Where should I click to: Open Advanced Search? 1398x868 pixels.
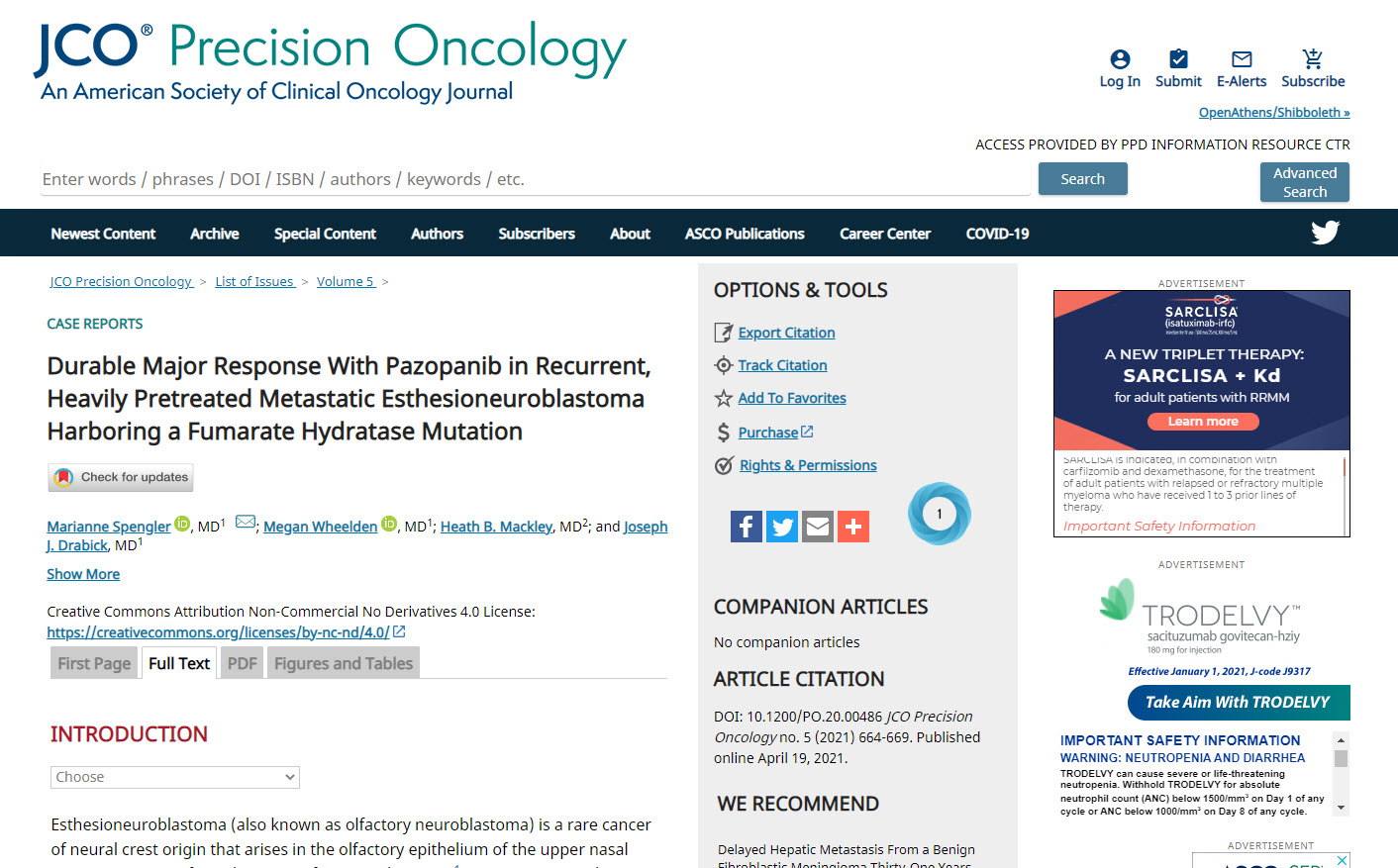point(1305,182)
